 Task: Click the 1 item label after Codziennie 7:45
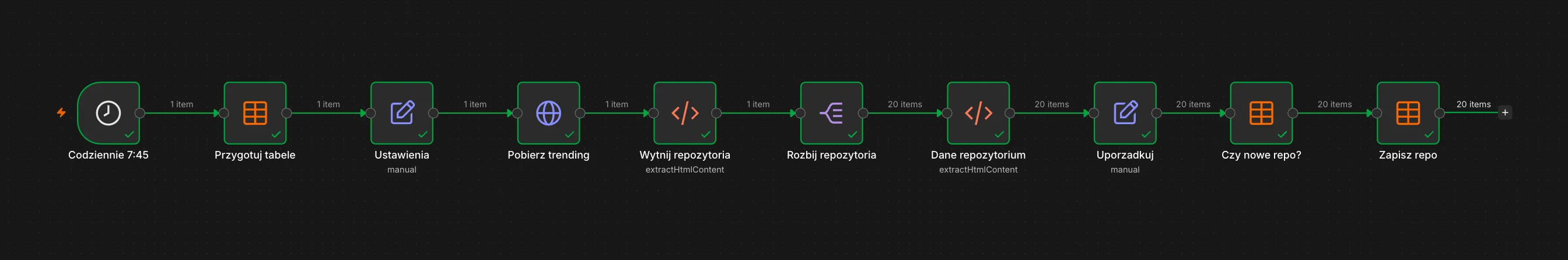pos(181,104)
